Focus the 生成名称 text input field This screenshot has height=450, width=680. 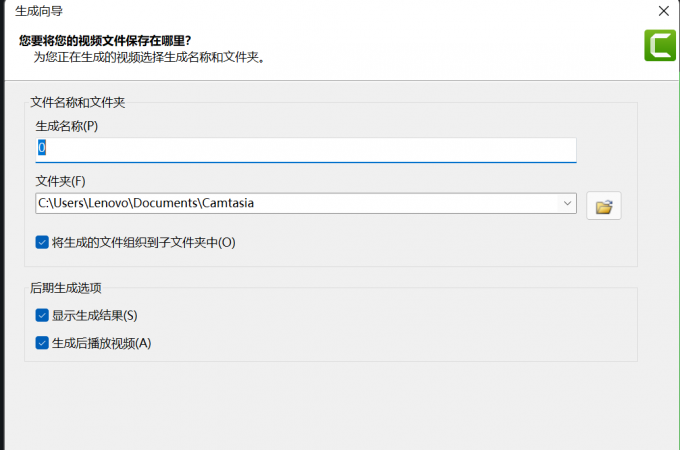click(x=305, y=148)
